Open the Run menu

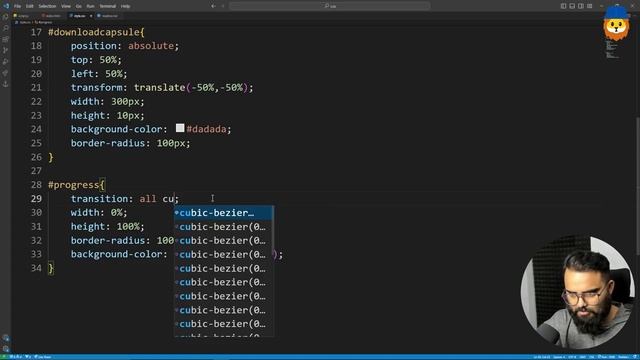(x=91, y=6)
